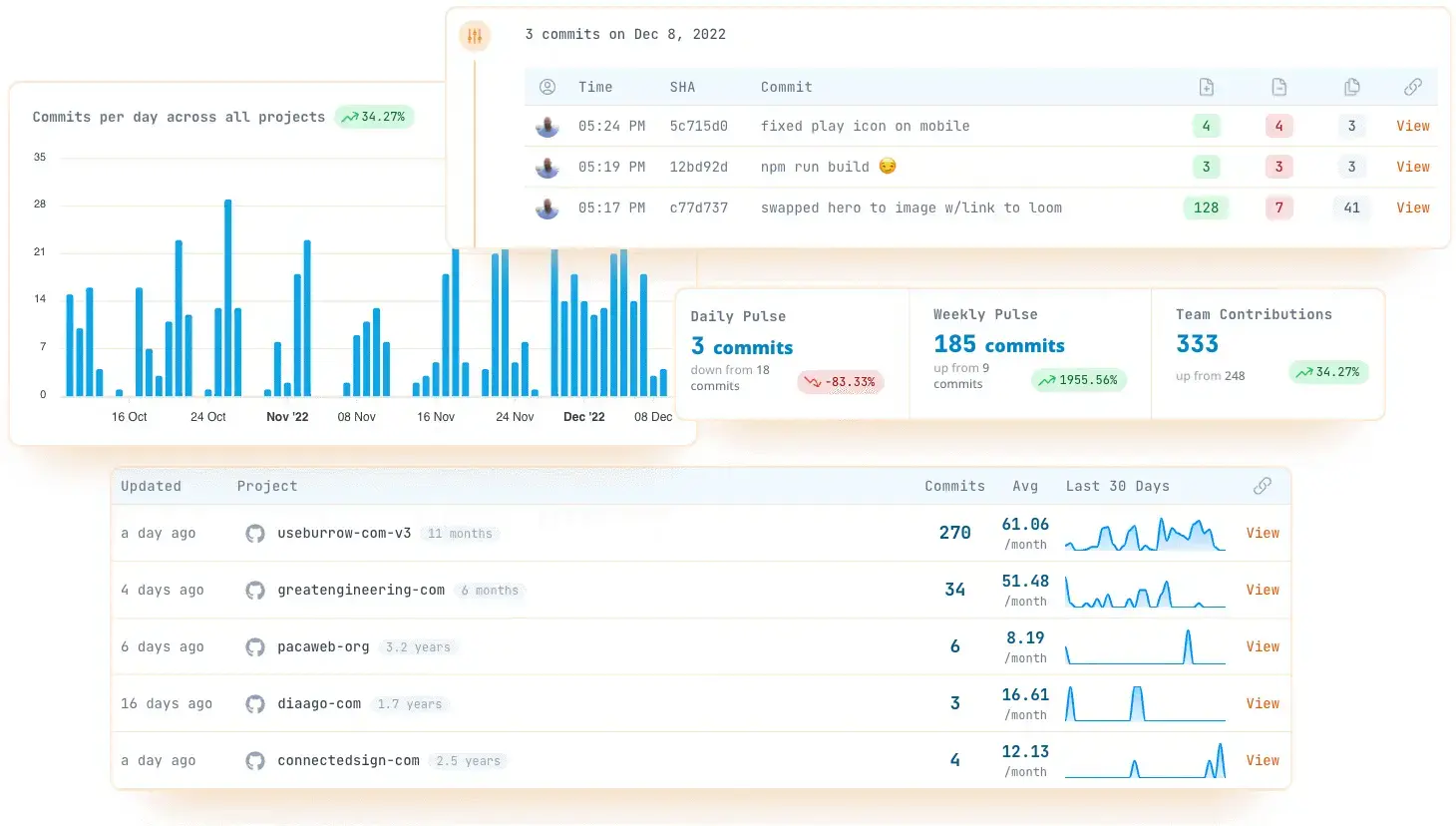Click time 05:17 PM in commits table
Image resolution: width=1456 pixels, height=826 pixels.
pos(611,207)
